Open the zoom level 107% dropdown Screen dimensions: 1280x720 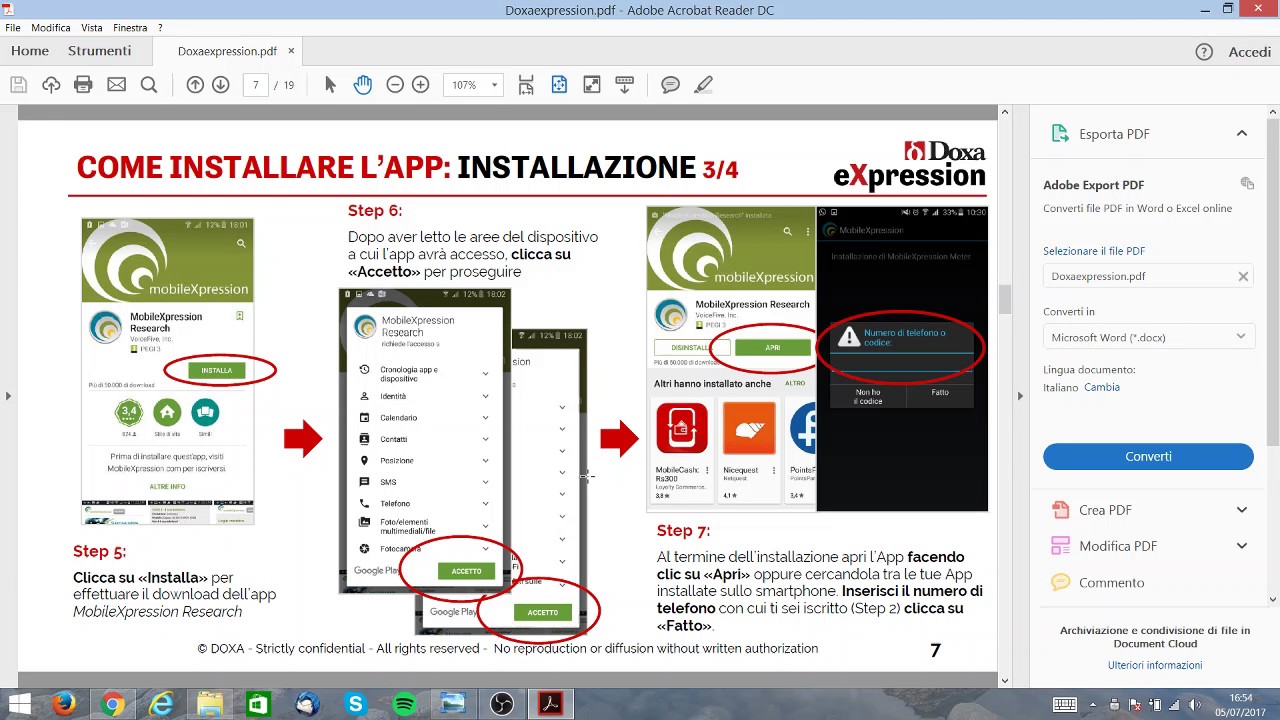473,85
